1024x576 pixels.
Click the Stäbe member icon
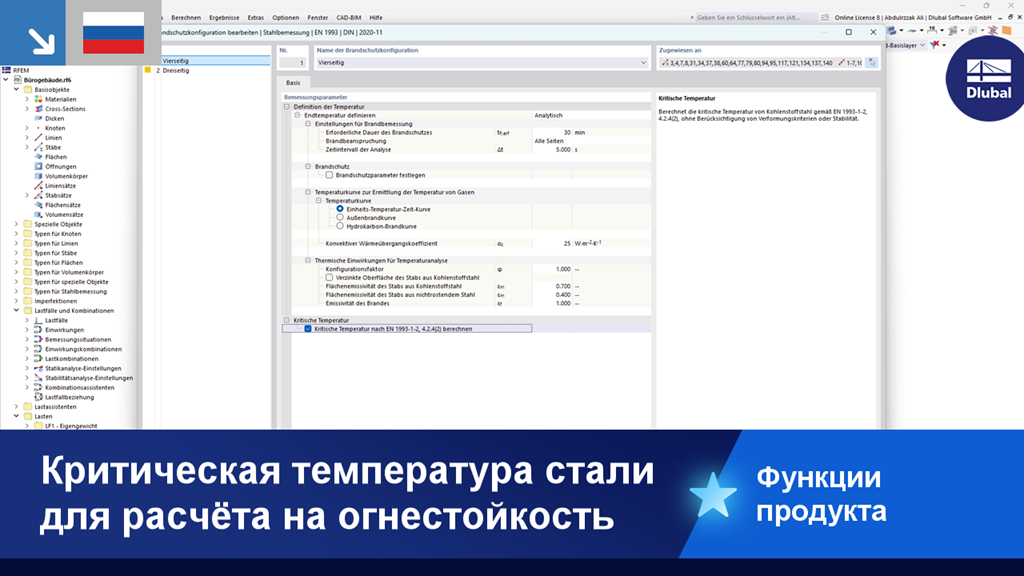coord(39,148)
